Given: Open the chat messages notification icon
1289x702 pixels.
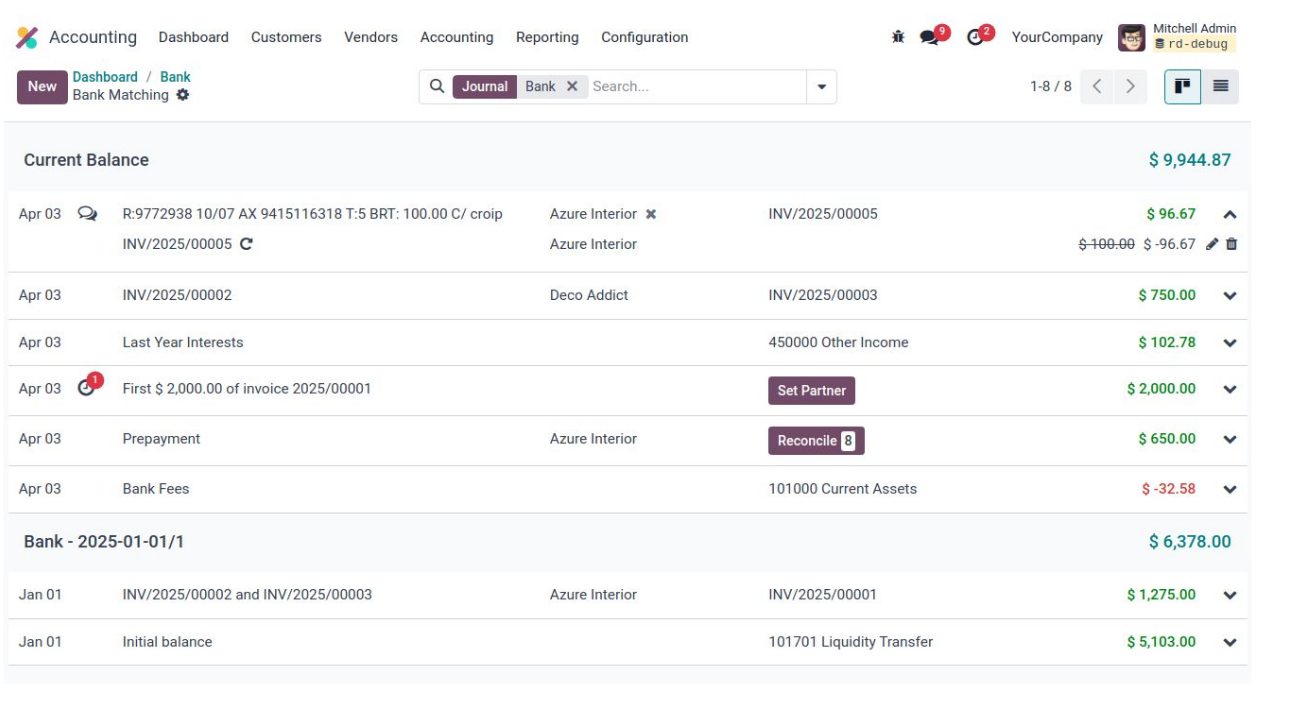Looking at the screenshot, I should tap(930, 37).
